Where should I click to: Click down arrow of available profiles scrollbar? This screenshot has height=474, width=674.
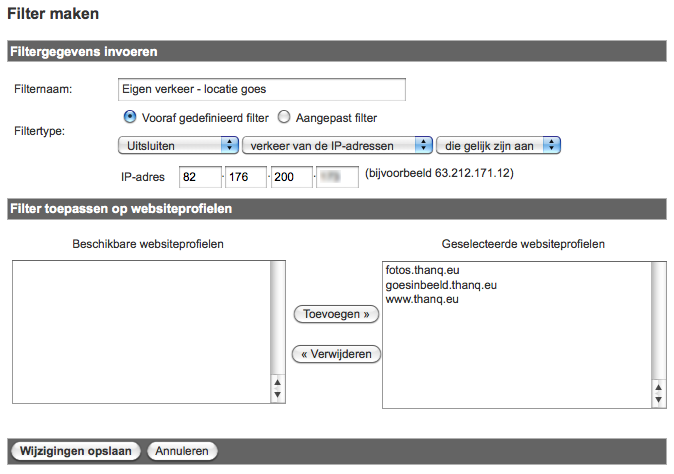(x=279, y=396)
